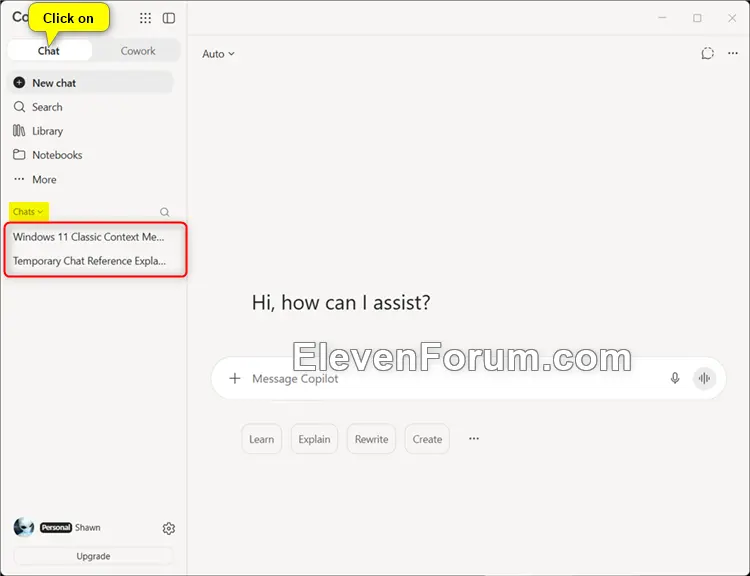Viewport: 750px width, 576px height.
Task: Click the Upgrade button
Action: coord(93,556)
